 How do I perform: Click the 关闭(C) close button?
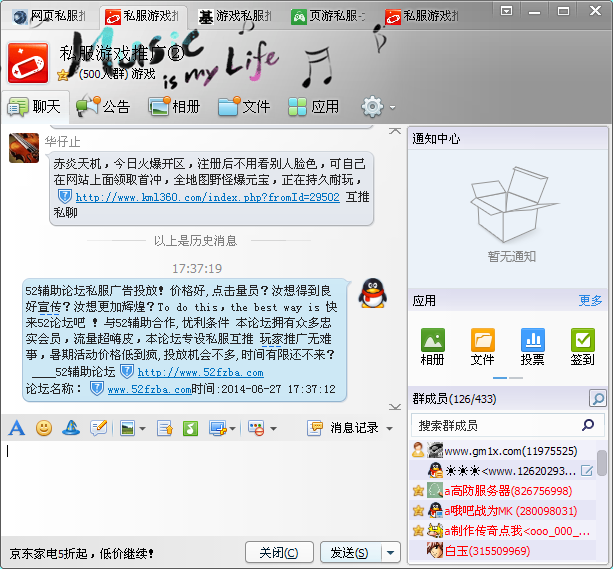click(279, 553)
